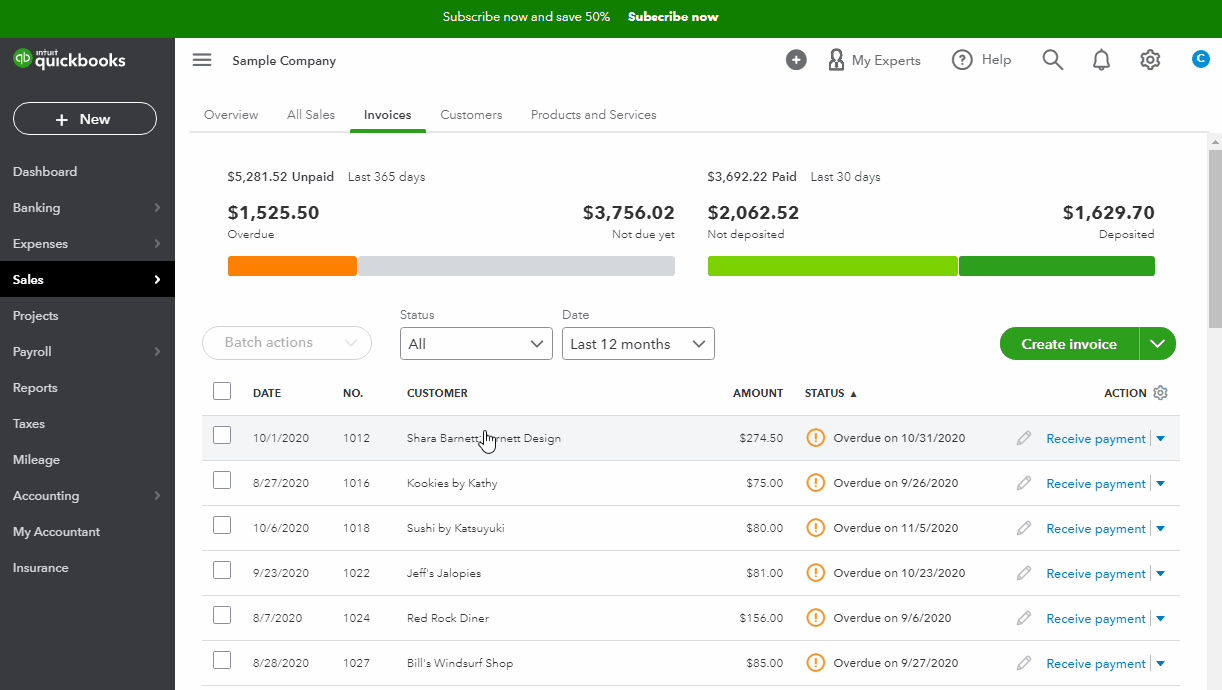This screenshot has height=690, width=1222.
Task: Select checkbox for Sushi by Katsuyuki invoice
Action: (222, 525)
